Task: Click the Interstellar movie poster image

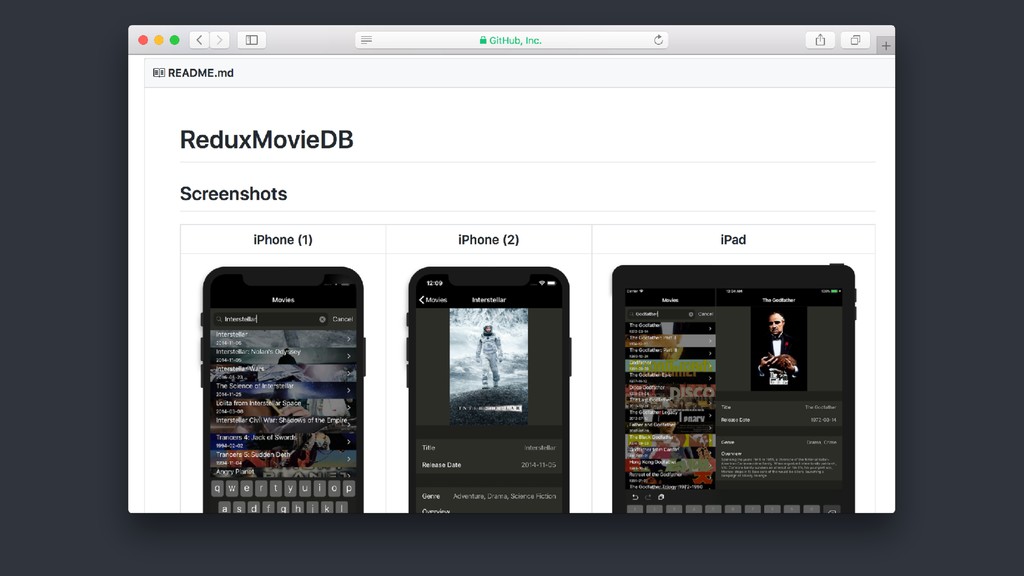Action: [488, 366]
